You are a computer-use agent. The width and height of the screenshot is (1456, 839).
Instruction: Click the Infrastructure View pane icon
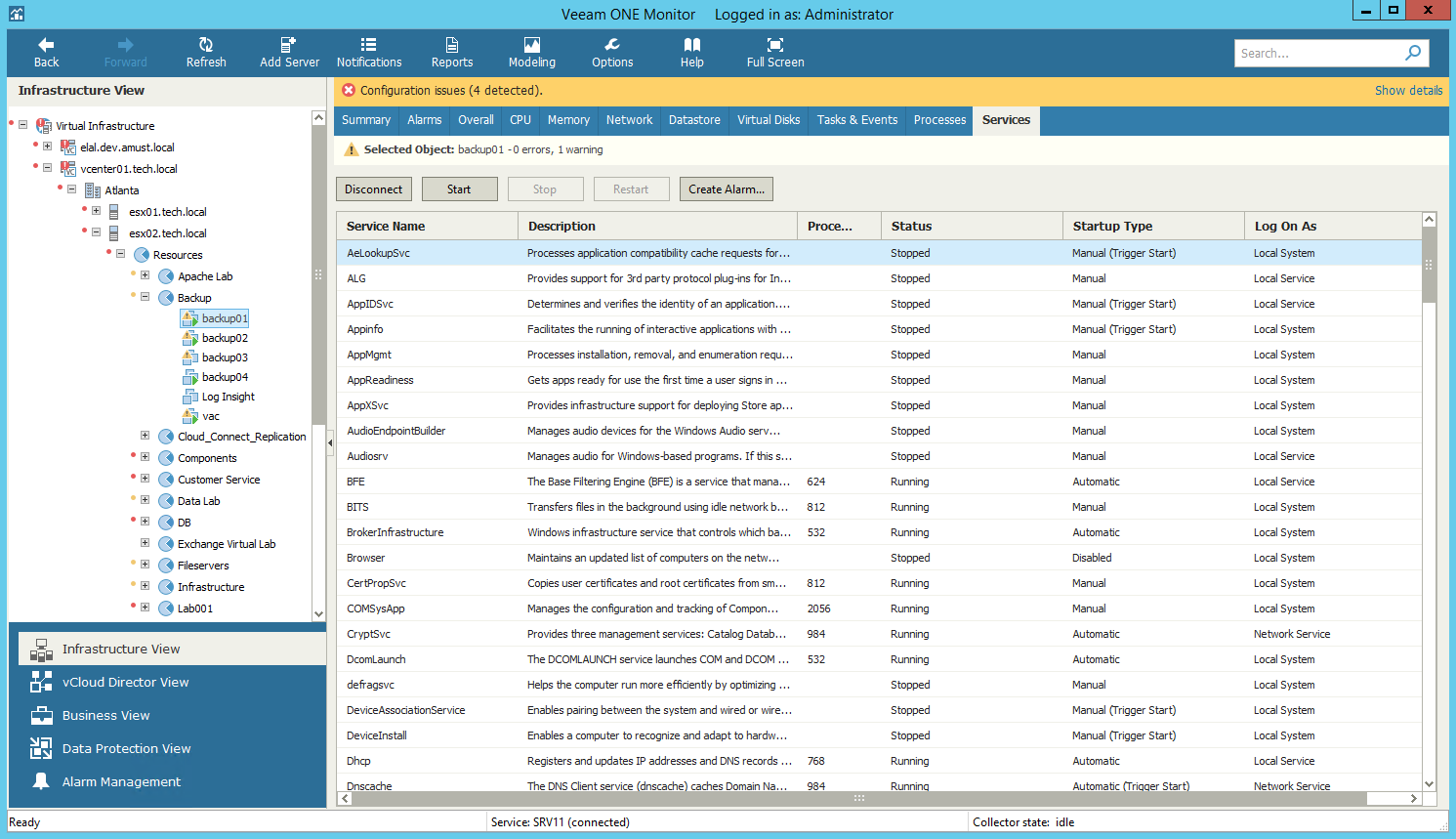coord(41,649)
